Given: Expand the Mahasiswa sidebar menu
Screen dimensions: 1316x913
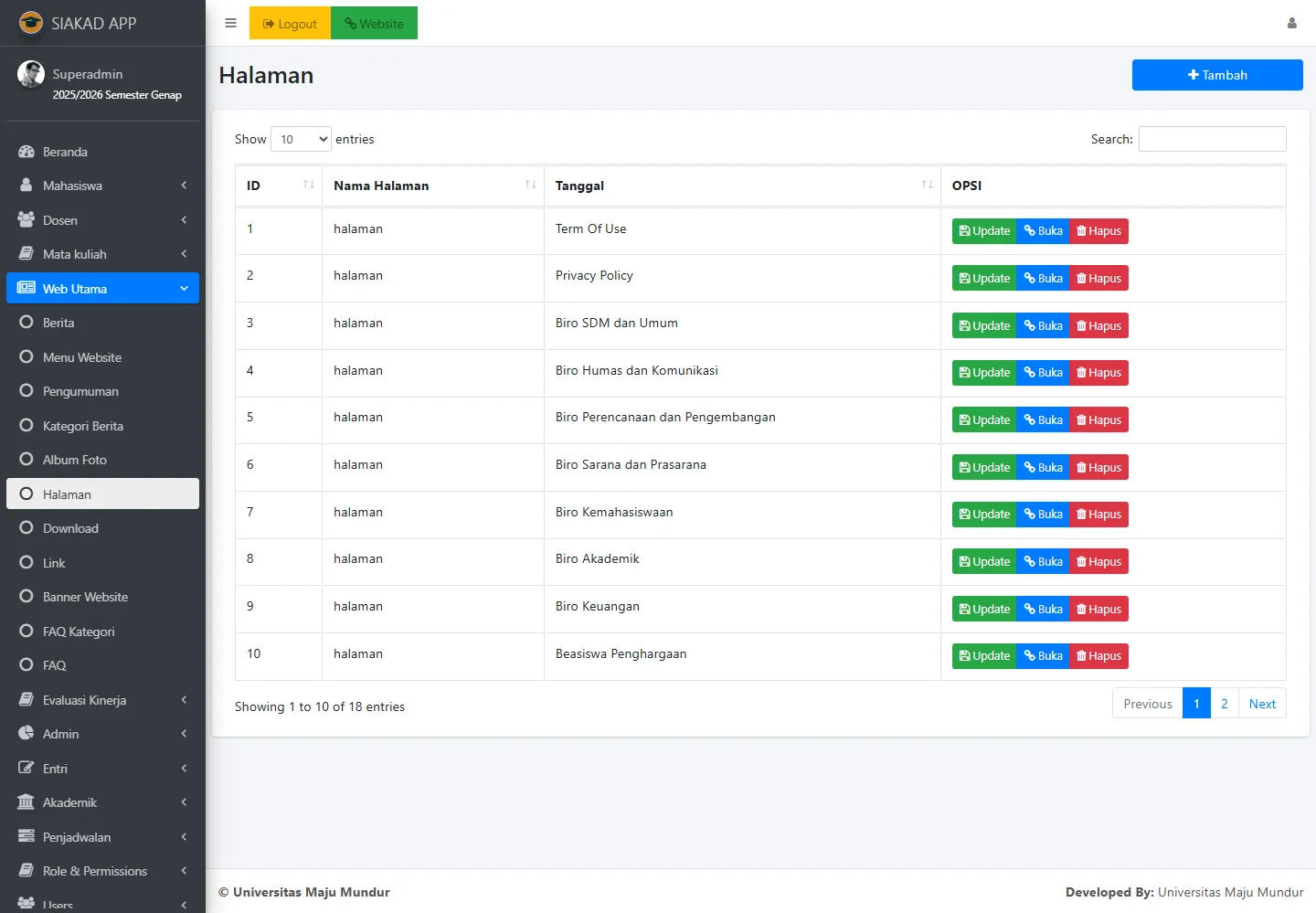Looking at the screenshot, I should point(102,186).
